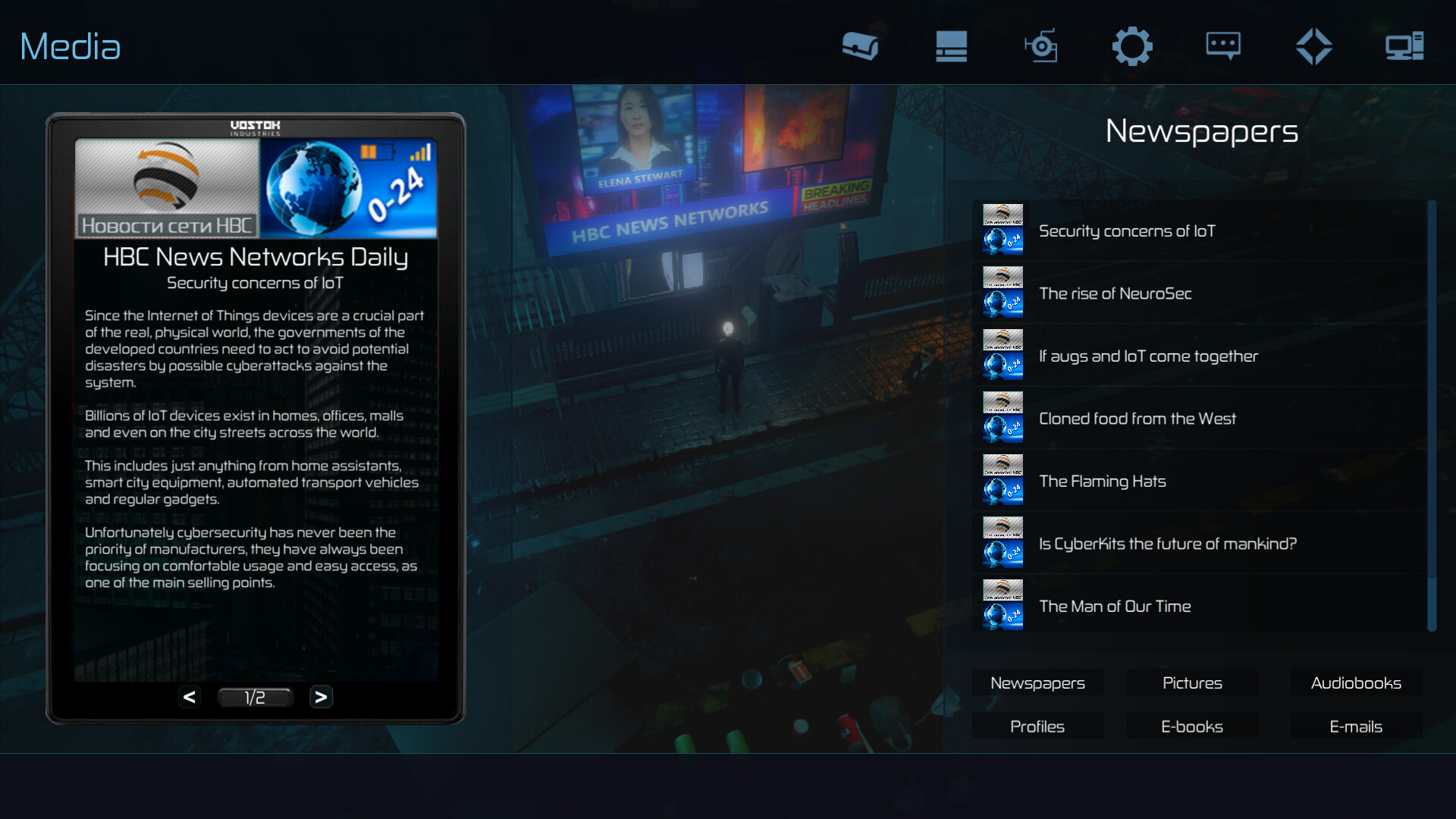This screenshot has width=1456, height=819.
Task: Open the inventory chest icon
Action: click(x=861, y=45)
